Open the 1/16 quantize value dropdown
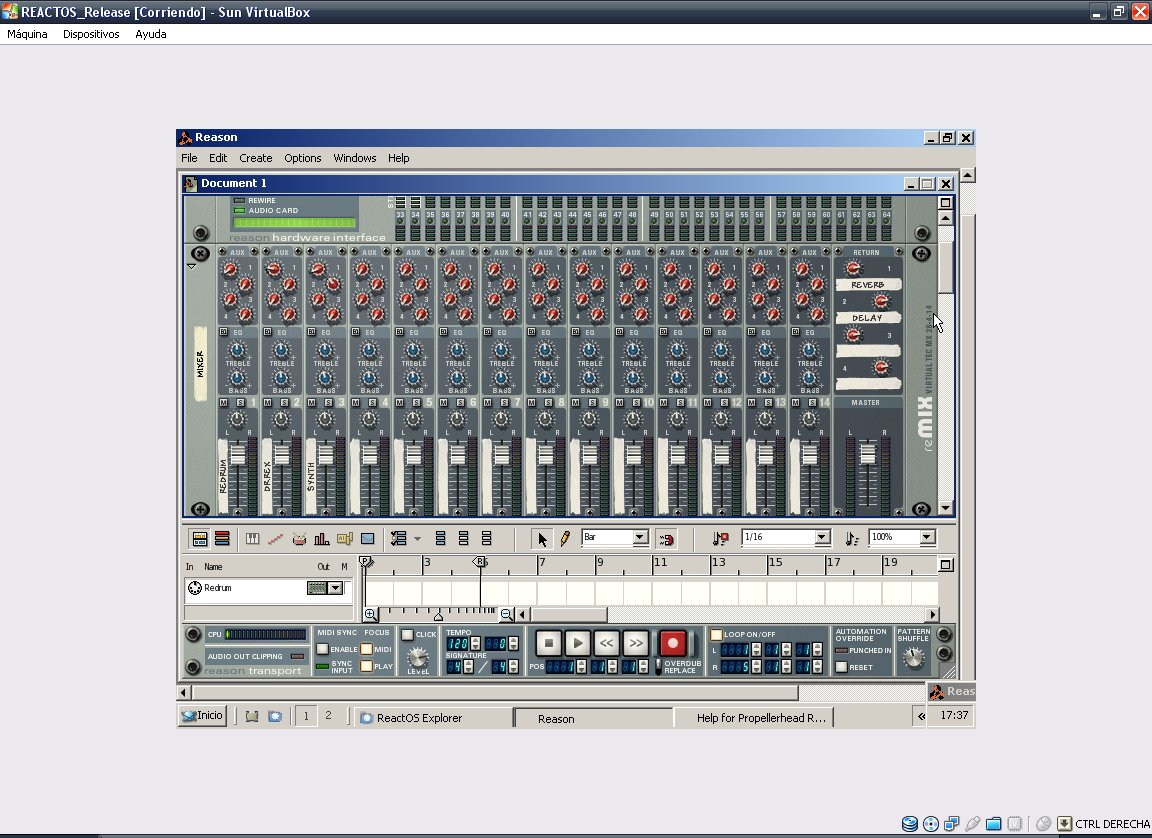This screenshot has width=1152, height=838. [822, 538]
